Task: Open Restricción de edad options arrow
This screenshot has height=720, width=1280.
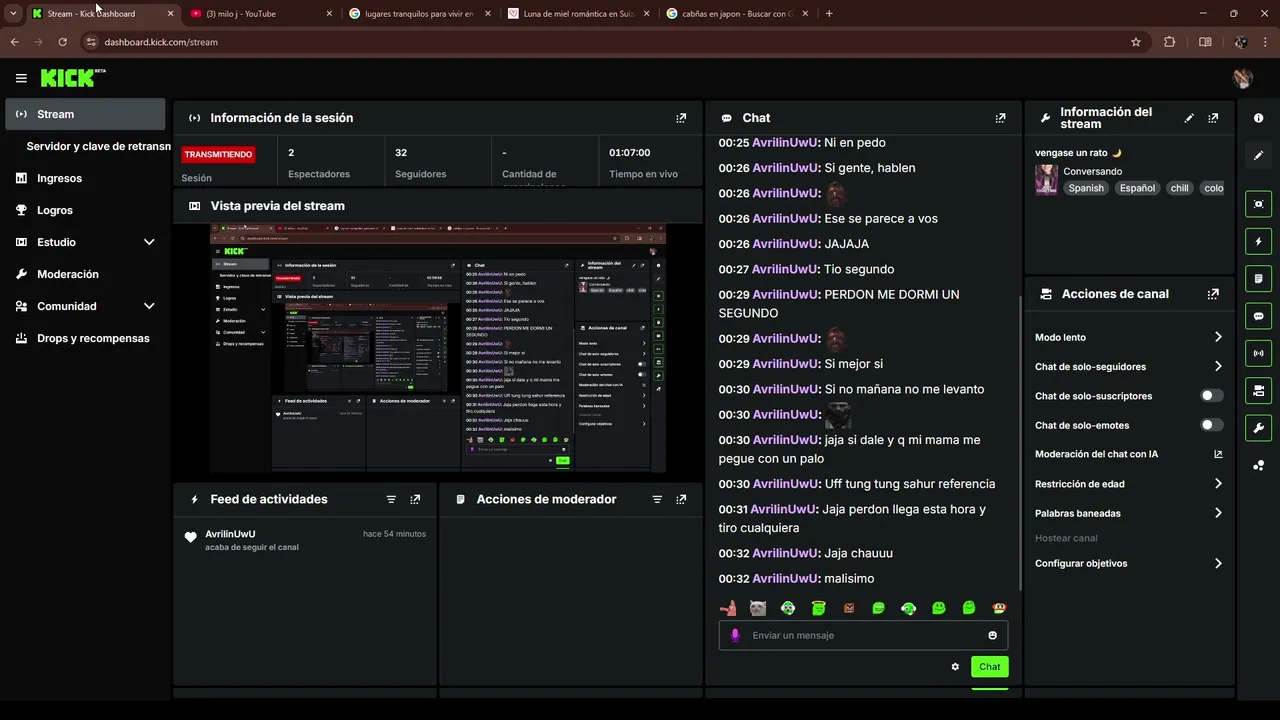Action: pyautogui.click(x=1218, y=484)
